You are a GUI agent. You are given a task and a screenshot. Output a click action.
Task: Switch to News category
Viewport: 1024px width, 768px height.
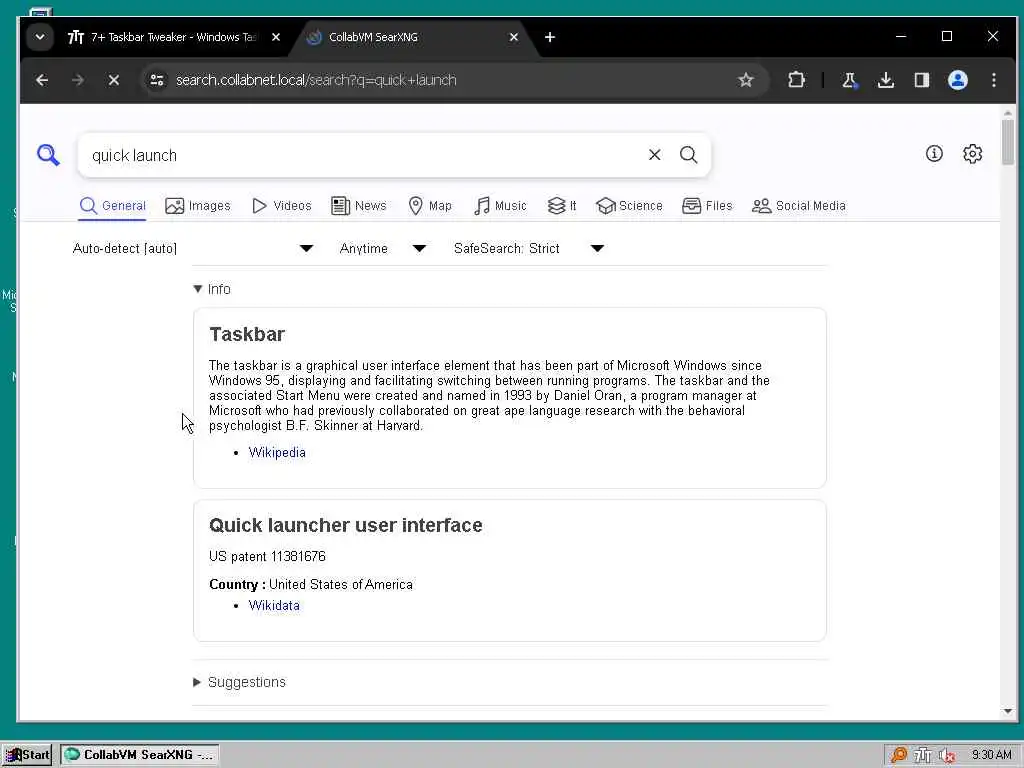359,206
